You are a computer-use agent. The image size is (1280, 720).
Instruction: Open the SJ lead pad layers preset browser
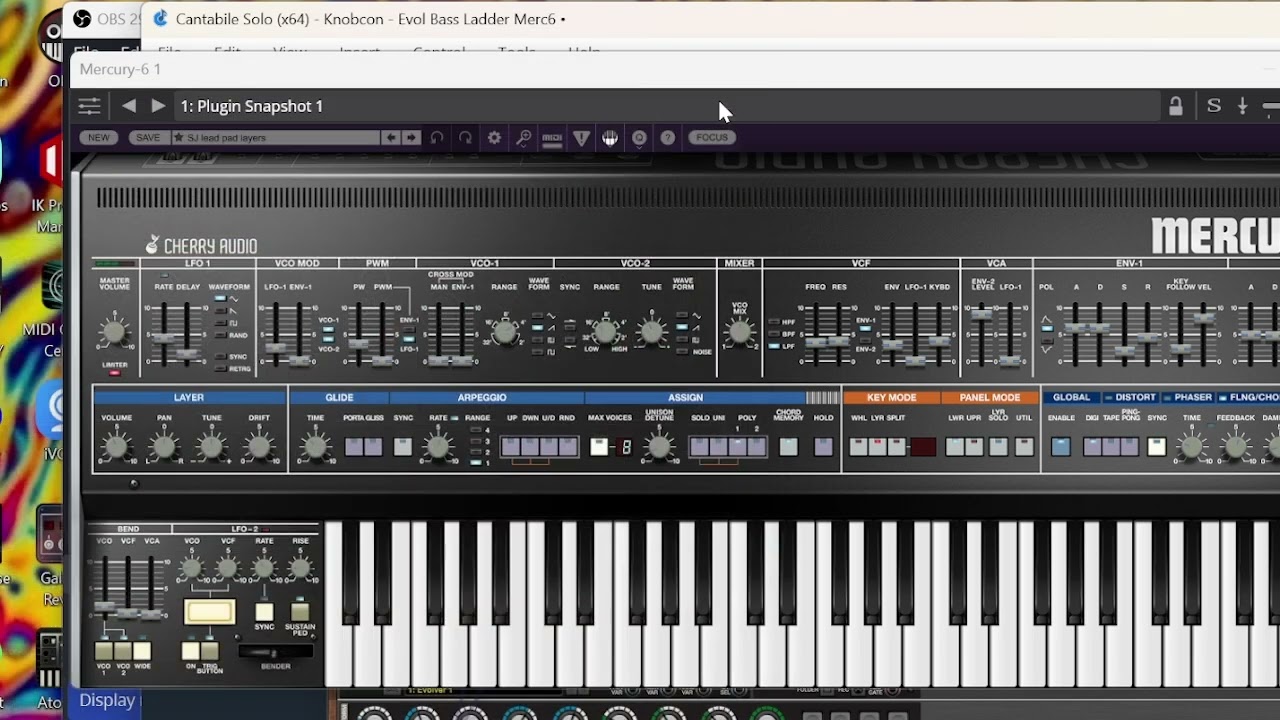(x=276, y=138)
